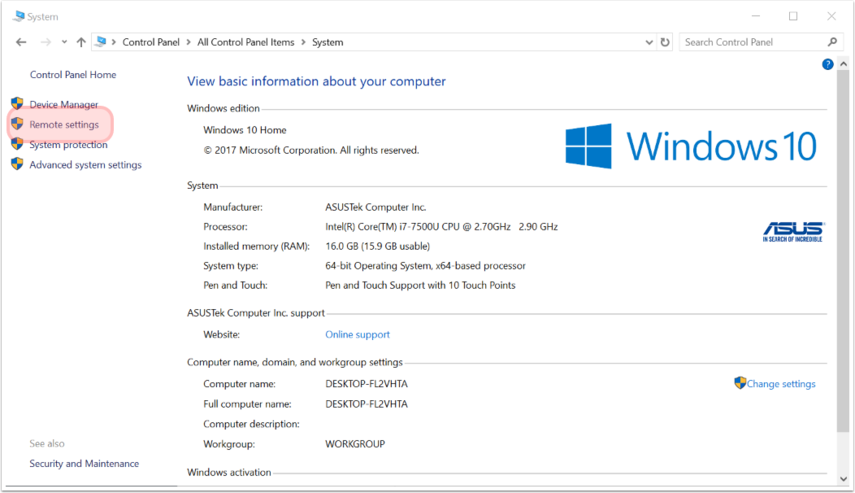855x493 pixels.
Task: Open Remote settings link
Action: tap(64, 124)
